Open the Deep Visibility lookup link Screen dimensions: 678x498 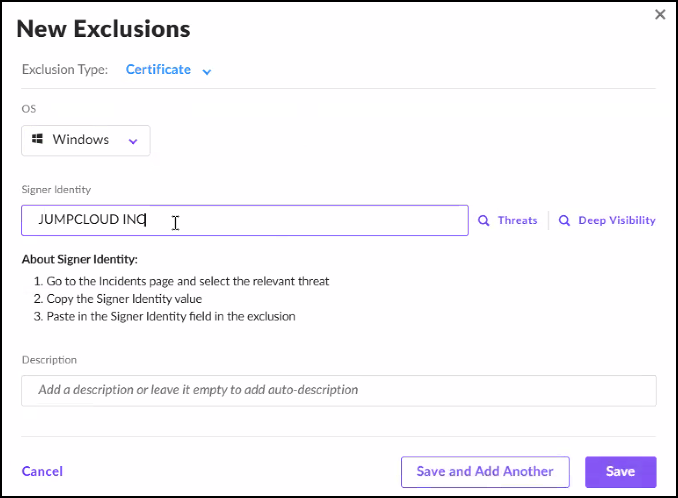pos(616,221)
